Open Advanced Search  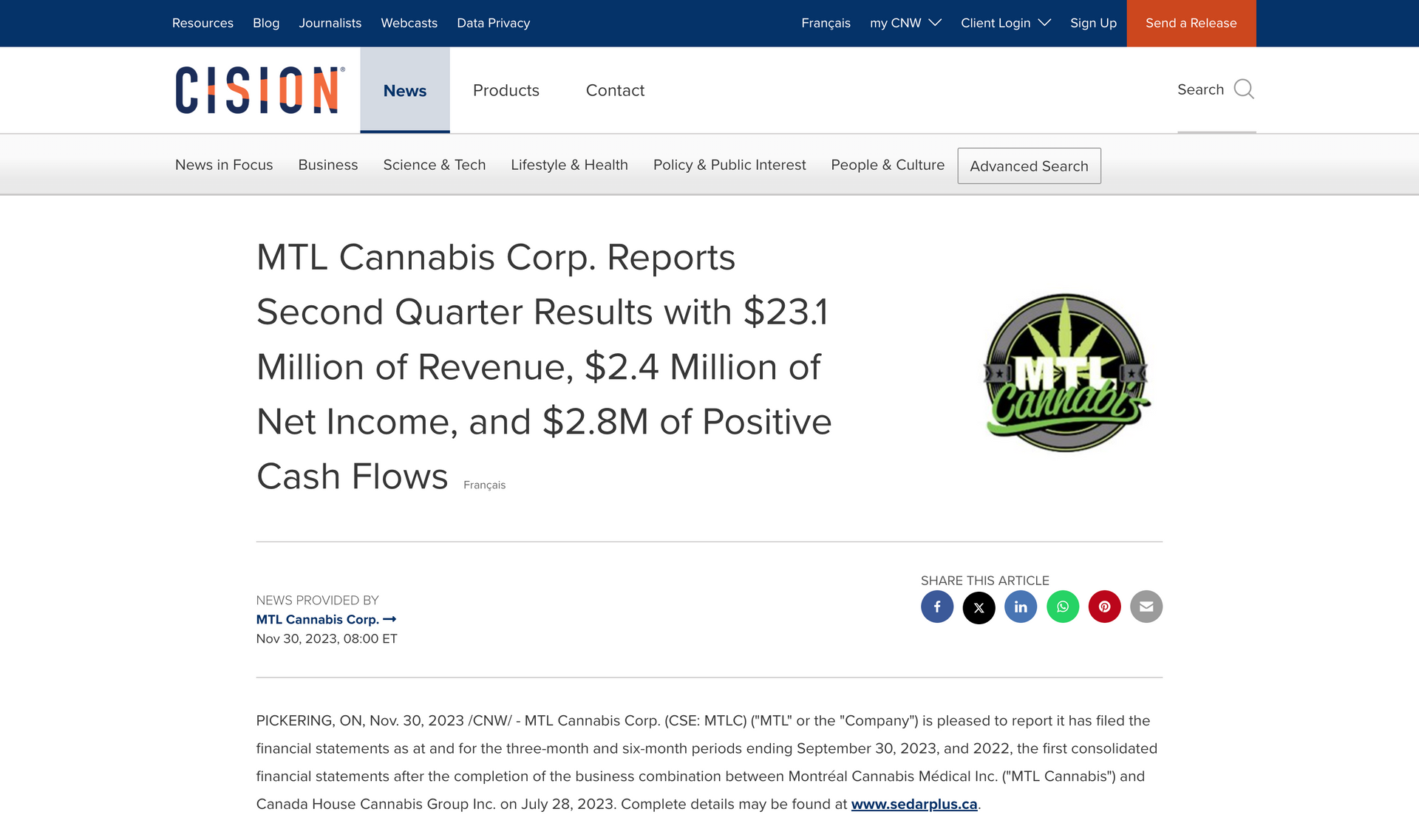[x=1029, y=166]
